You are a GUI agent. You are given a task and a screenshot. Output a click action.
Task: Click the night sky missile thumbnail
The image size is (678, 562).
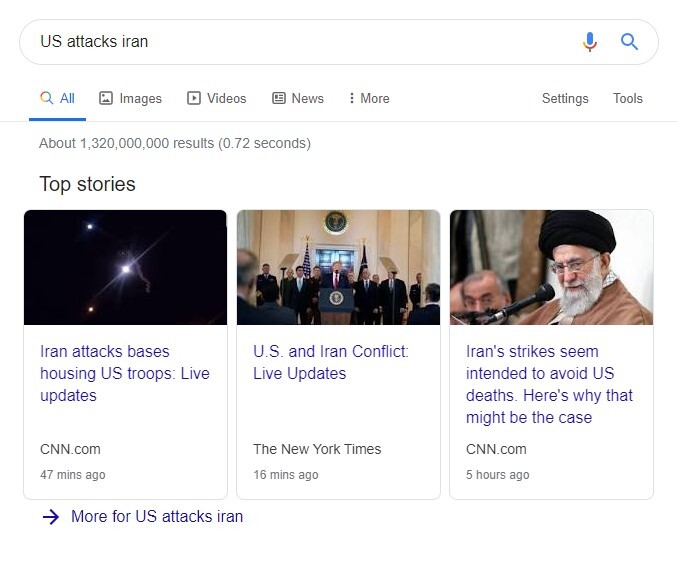(125, 267)
